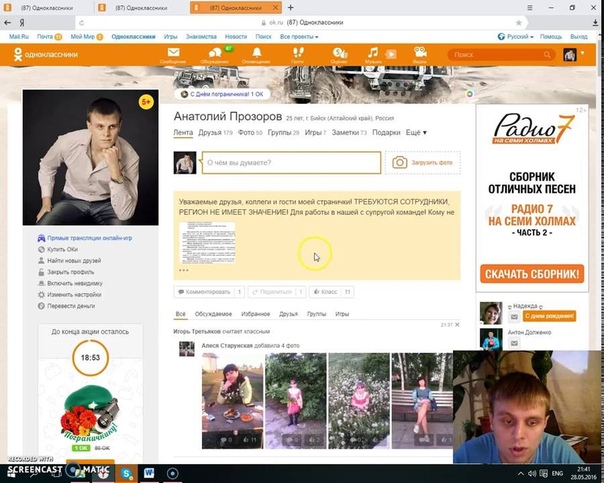The width and height of the screenshot is (604, 483).
Task: Click СКАЧАТЬ СБОРНИК button
Action: tap(532, 274)
